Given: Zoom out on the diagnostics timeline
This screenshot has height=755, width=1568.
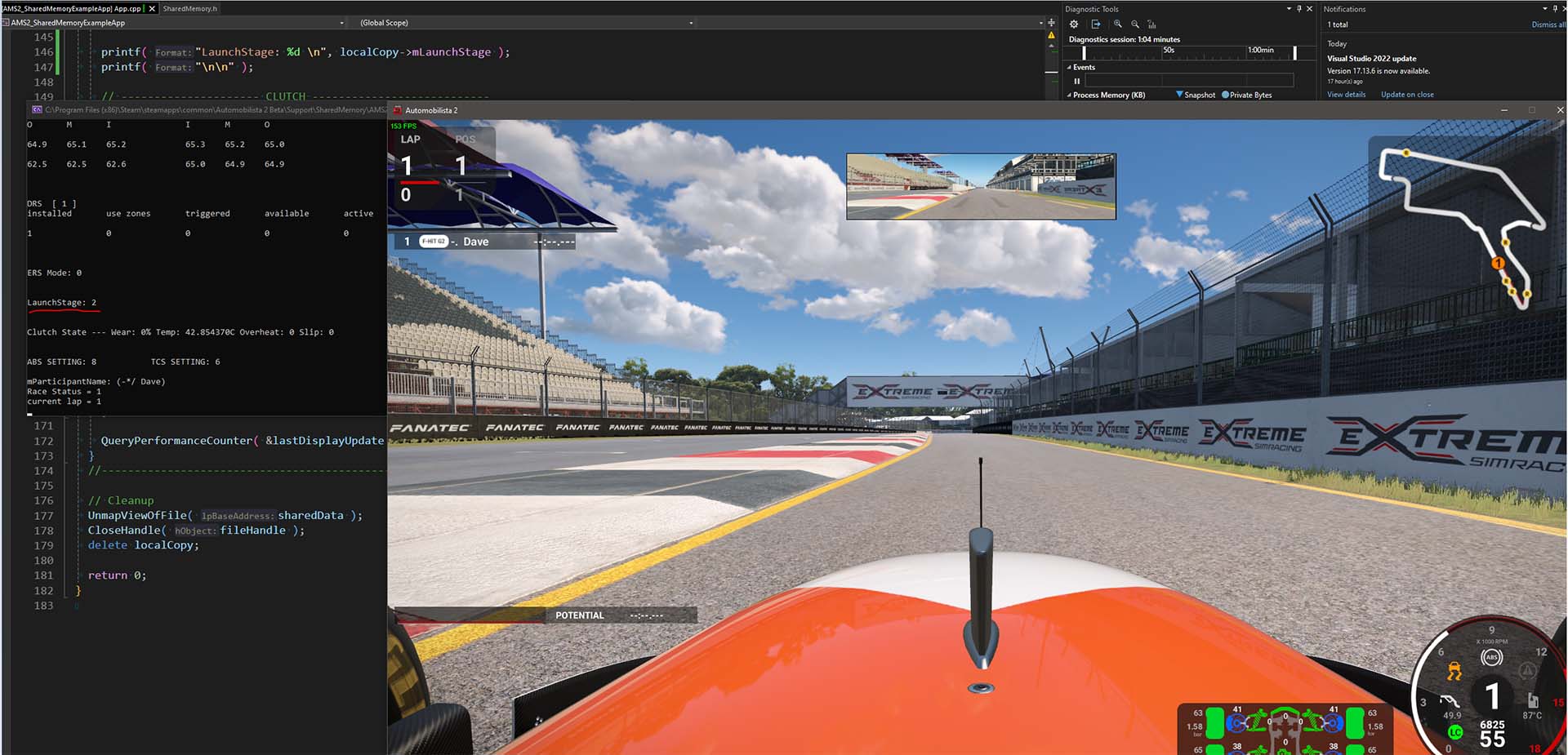Looking at the screenshot, I should tap(1135, 24).
